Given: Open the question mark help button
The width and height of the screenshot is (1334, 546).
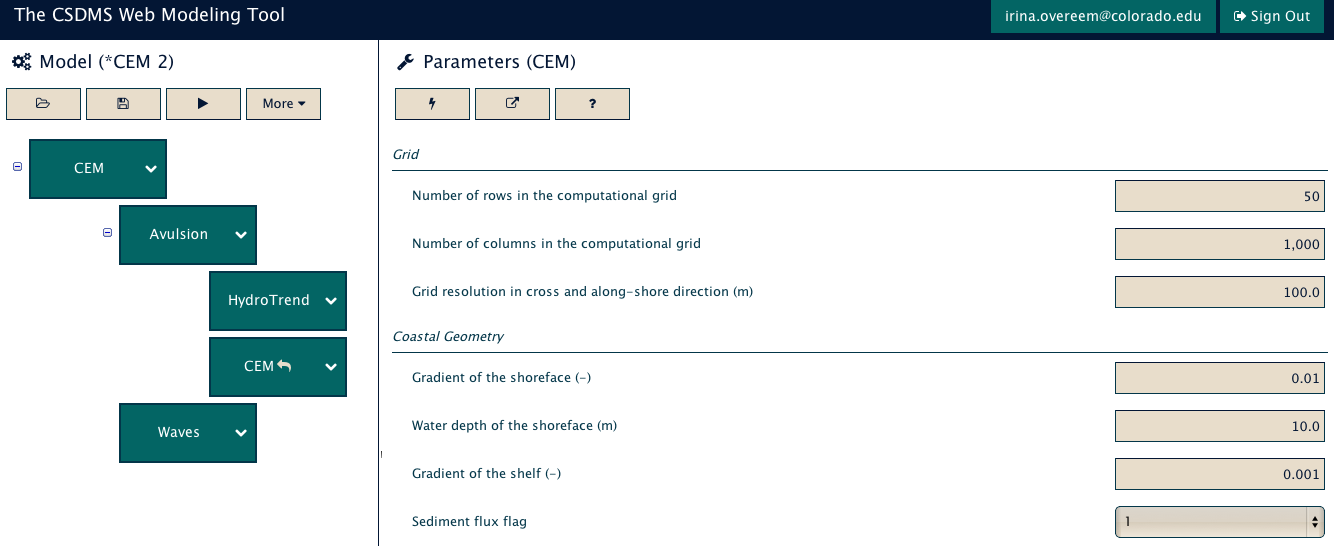Looking at the screenshot, I should pyautogui.click(x=592, y=104).
